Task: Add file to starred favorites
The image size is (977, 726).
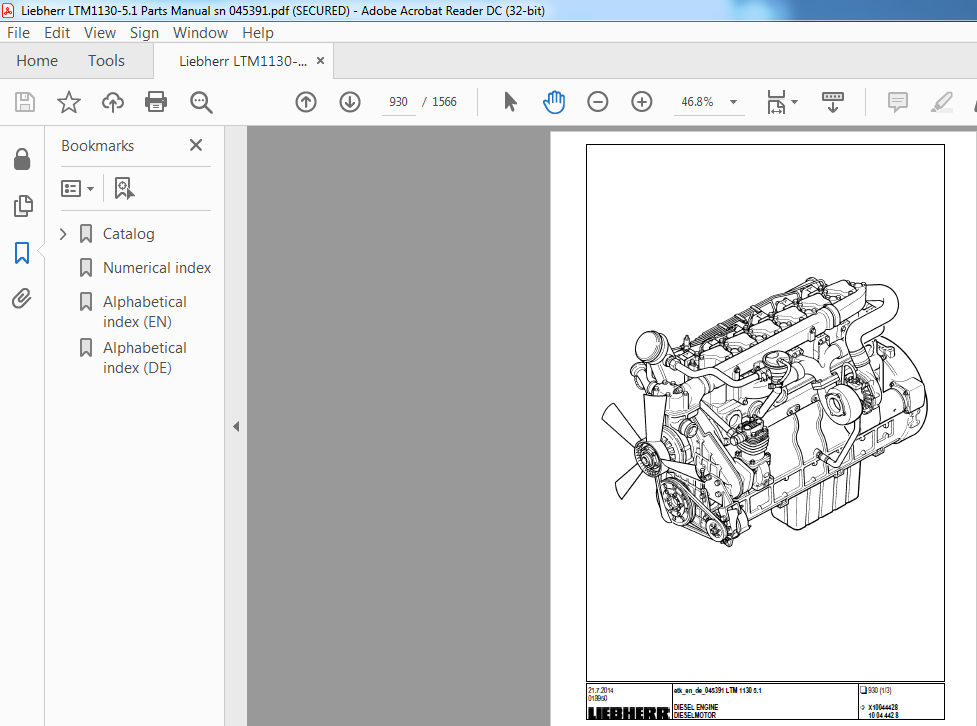Action: pyautogui.click(x=69, y=102)
